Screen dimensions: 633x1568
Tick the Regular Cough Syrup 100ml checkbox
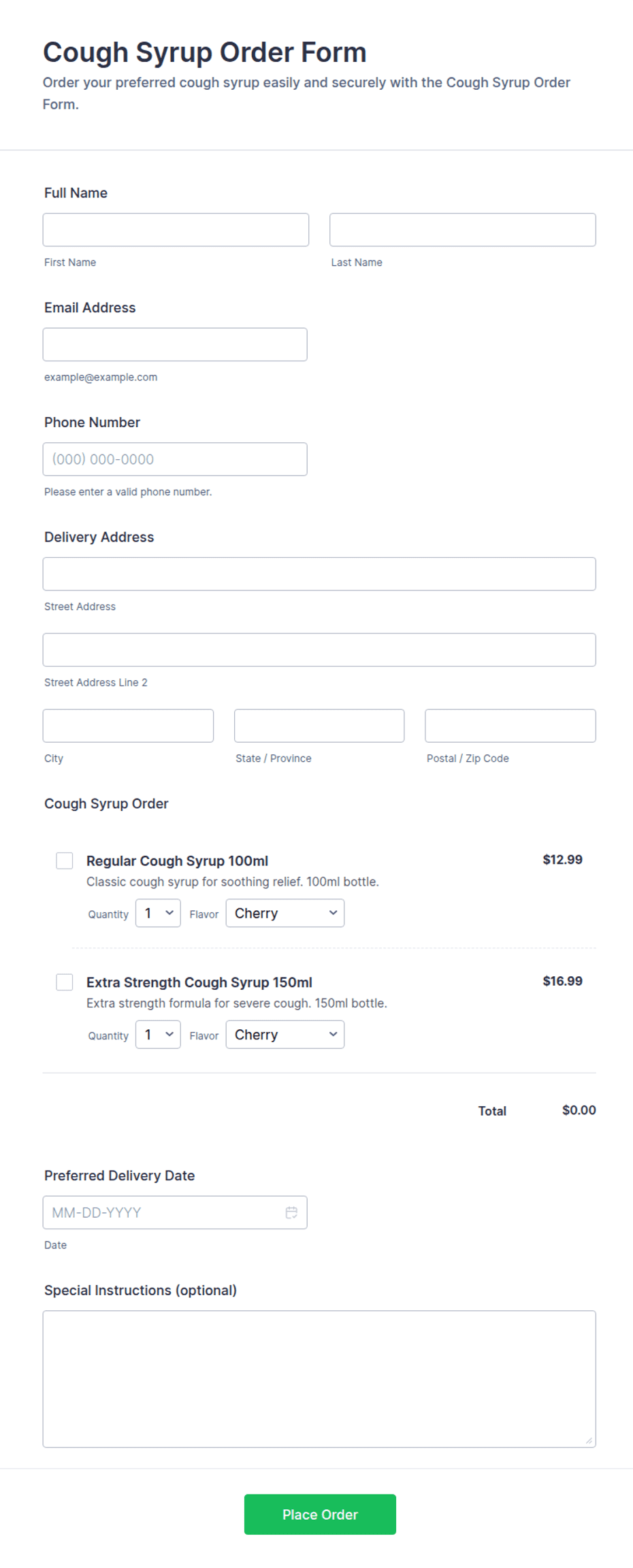65,861
